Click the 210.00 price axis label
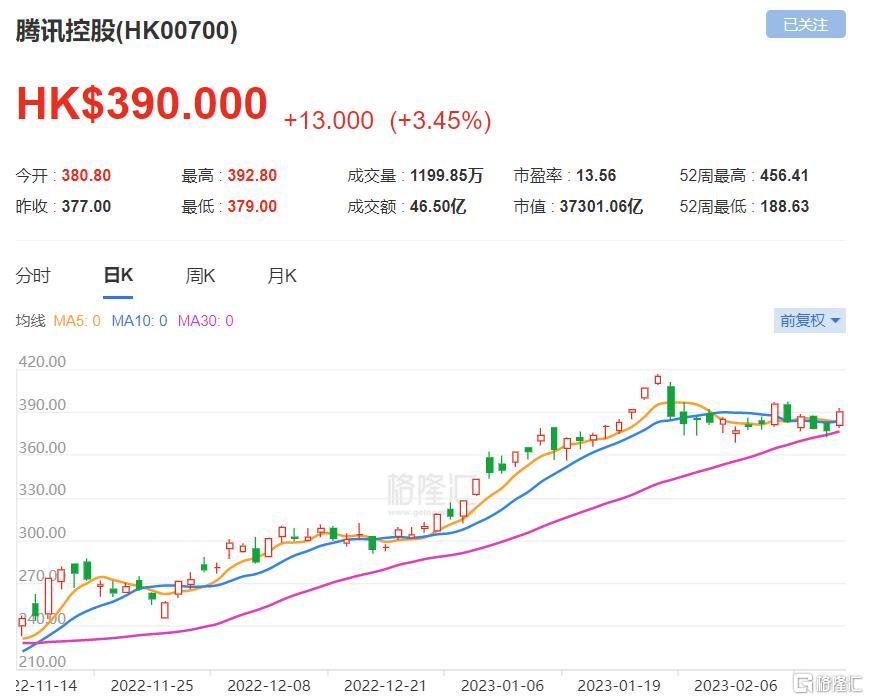Viewport: 869px width, 700px height. pos(42,662)
